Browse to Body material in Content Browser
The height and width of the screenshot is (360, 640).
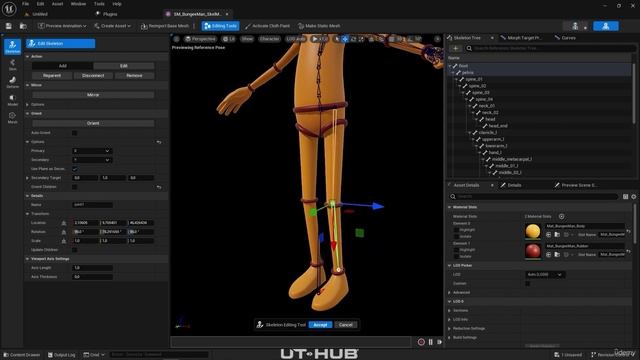tap(557, 235)
